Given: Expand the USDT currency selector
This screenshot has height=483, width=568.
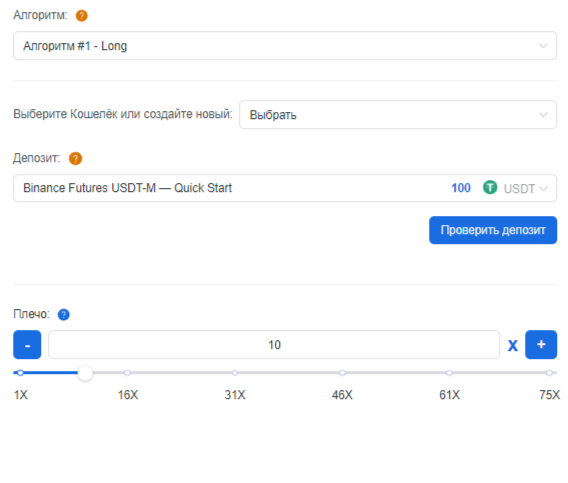Looking at the screenshot, I should click(525, 188).
